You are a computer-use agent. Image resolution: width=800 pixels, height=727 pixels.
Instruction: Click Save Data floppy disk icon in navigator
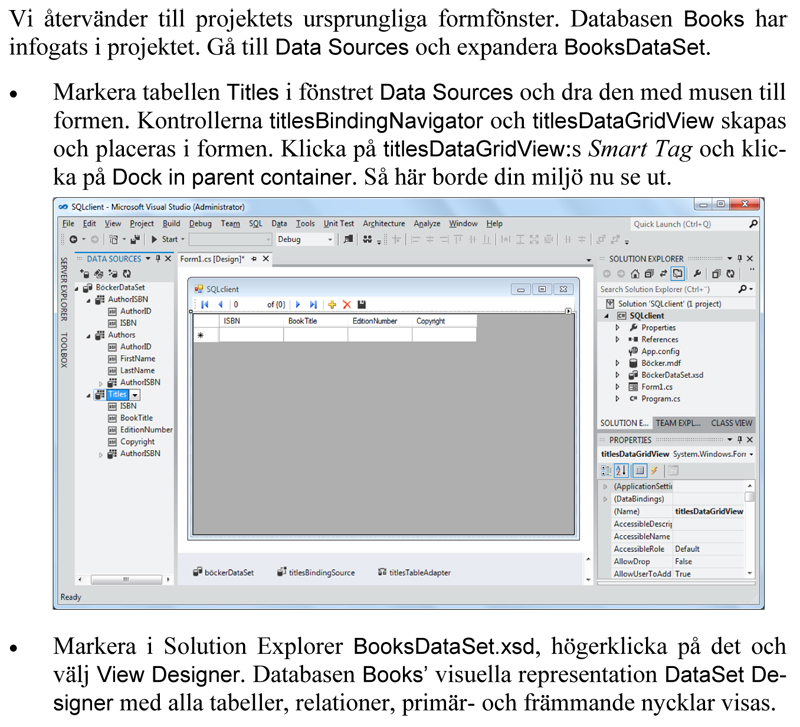[x=361, y=304]
